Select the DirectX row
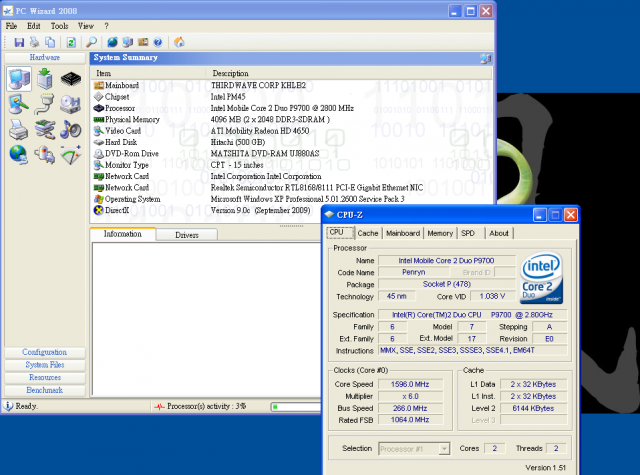This screenshot has height=475, width=640. pos(207,210)
